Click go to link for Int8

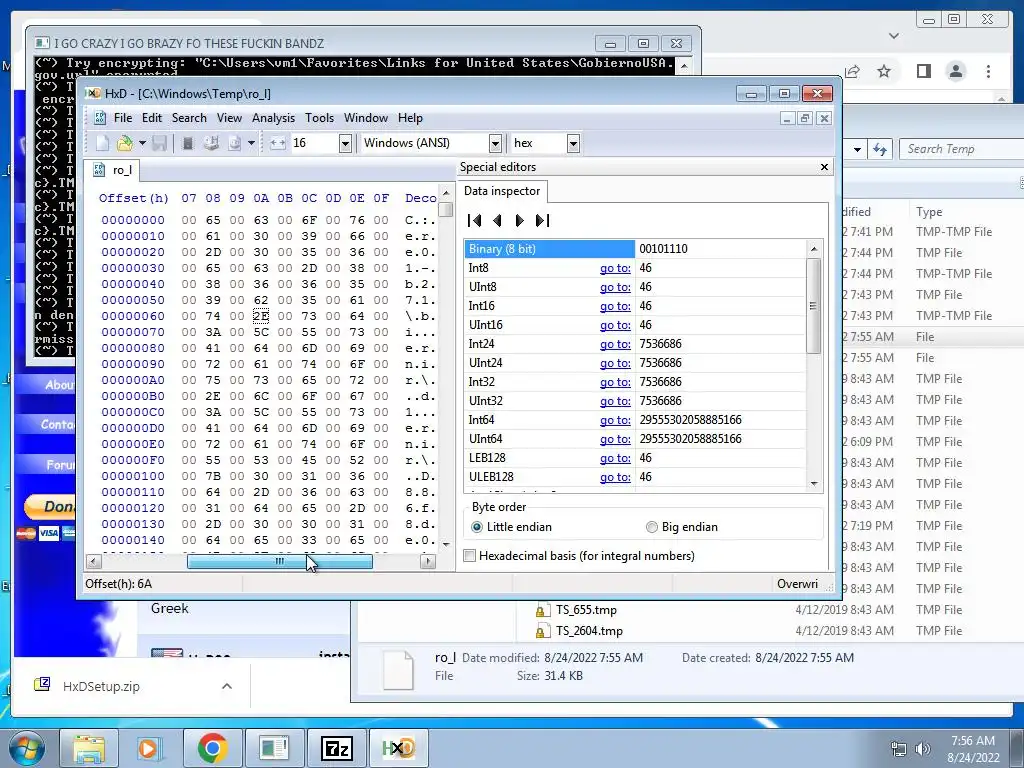[x=615, y=268]
